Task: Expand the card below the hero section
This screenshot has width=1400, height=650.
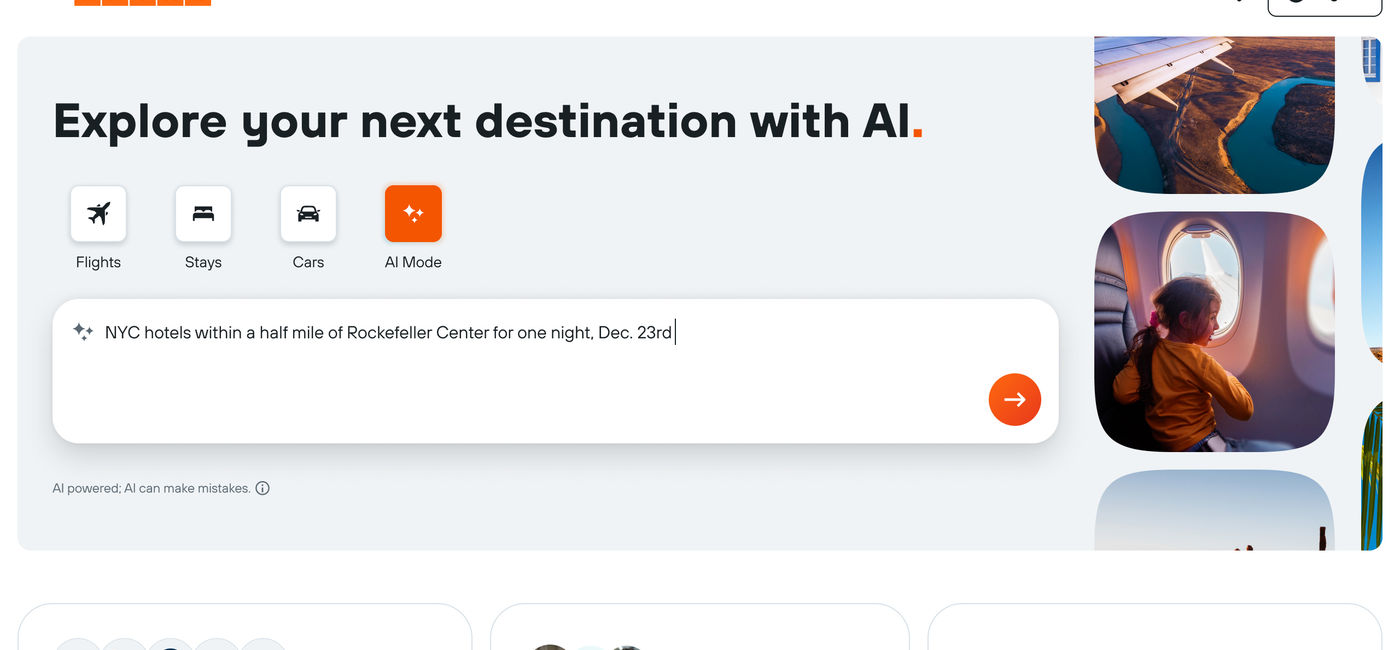Action: [245, 625]
